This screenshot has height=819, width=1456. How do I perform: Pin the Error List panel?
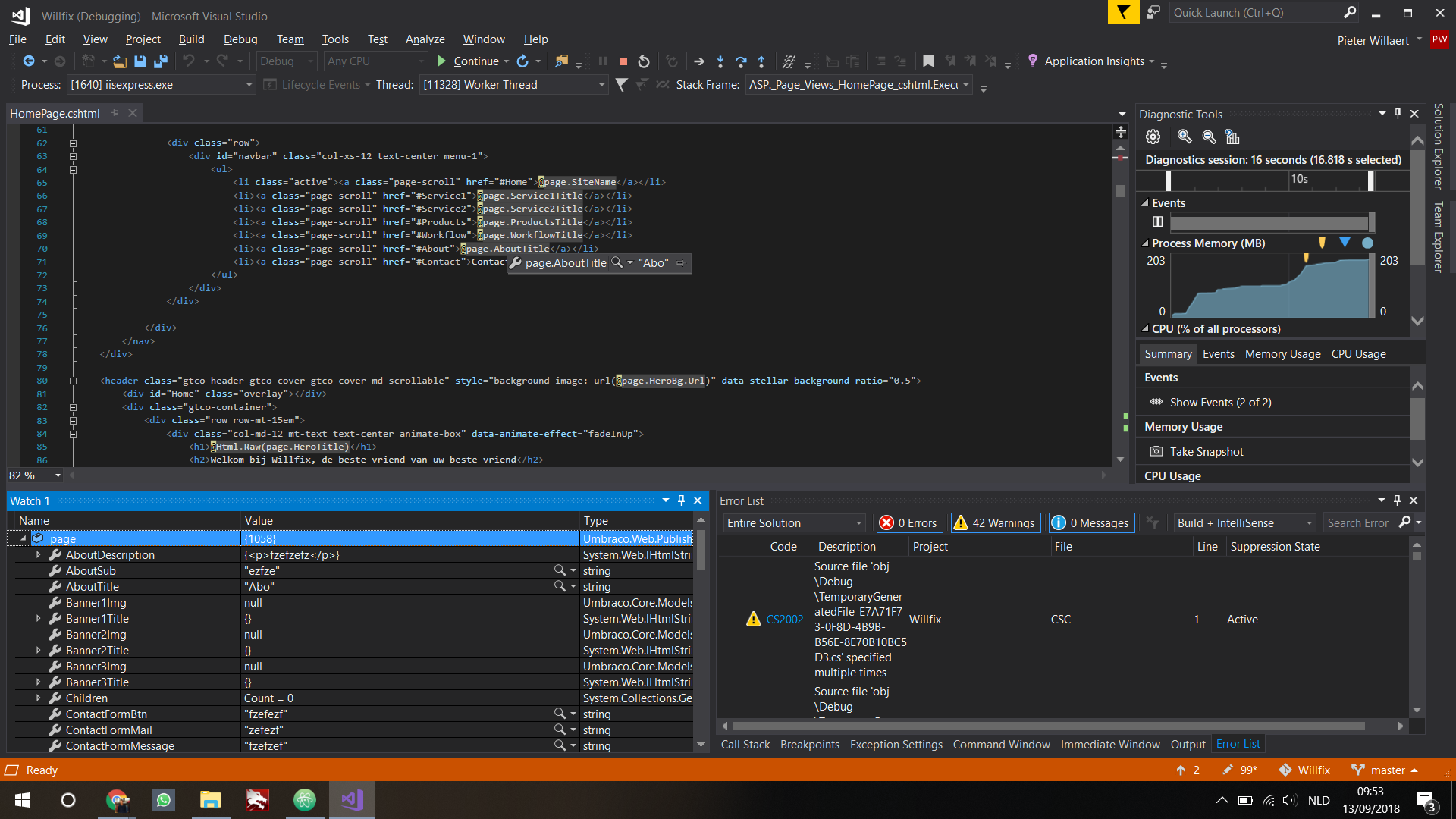(1397, 500)
